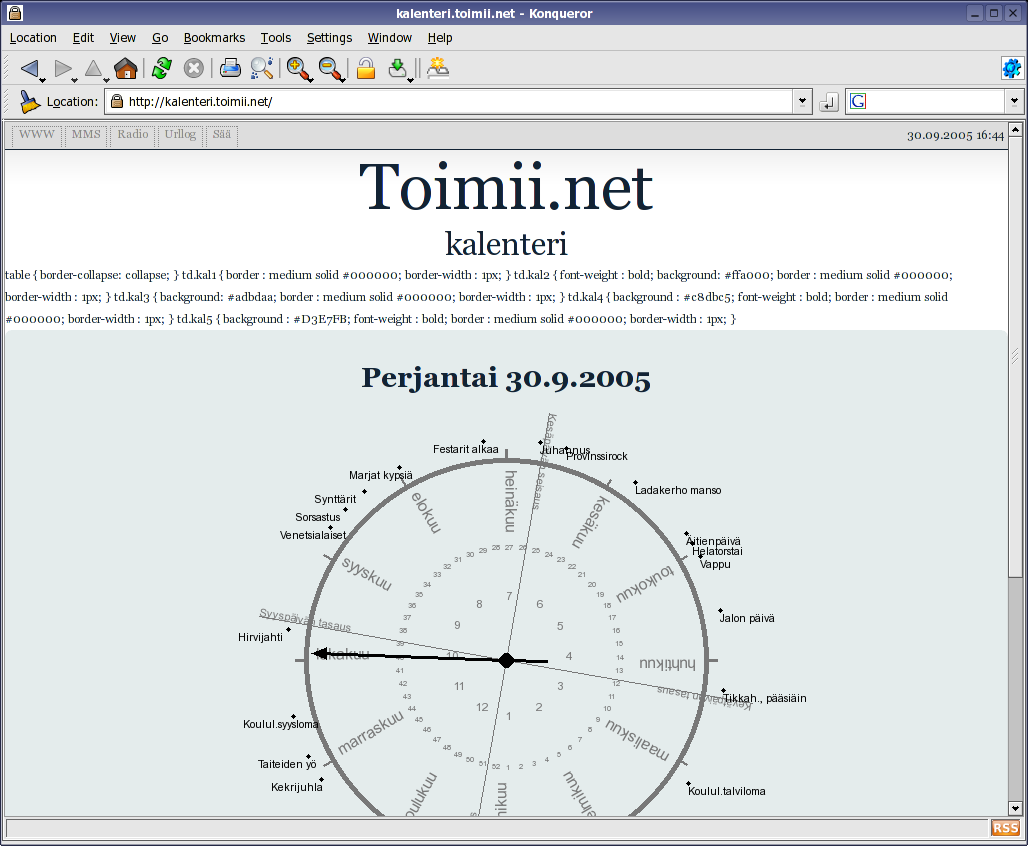The width and height of the screenshot is (1028, 846).
Task: Go up one level with the Up arrow
Action: pos(93,68)
